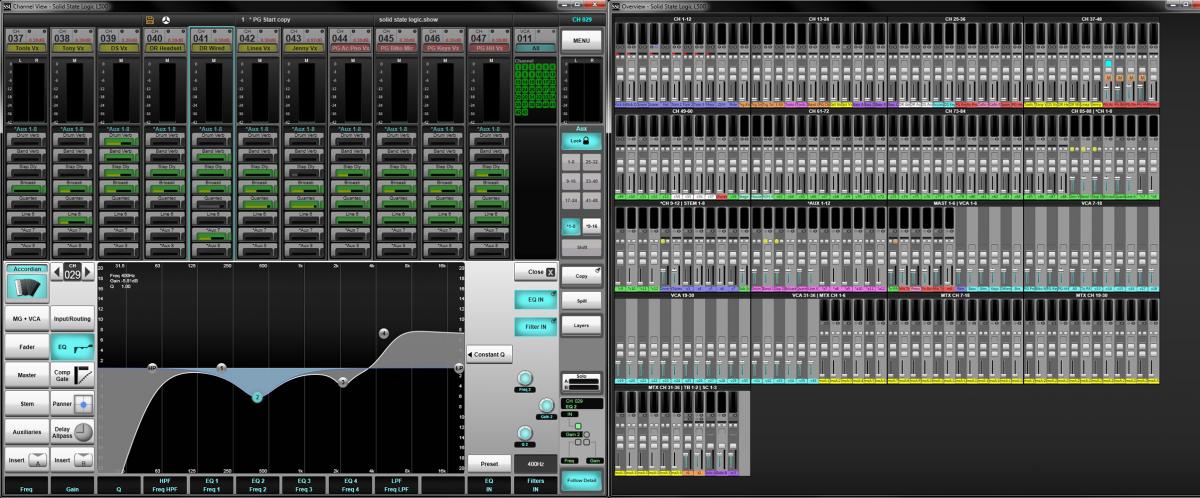Click the Copy button
This screenshot has width=1200, height=498.
click(580, 273)
